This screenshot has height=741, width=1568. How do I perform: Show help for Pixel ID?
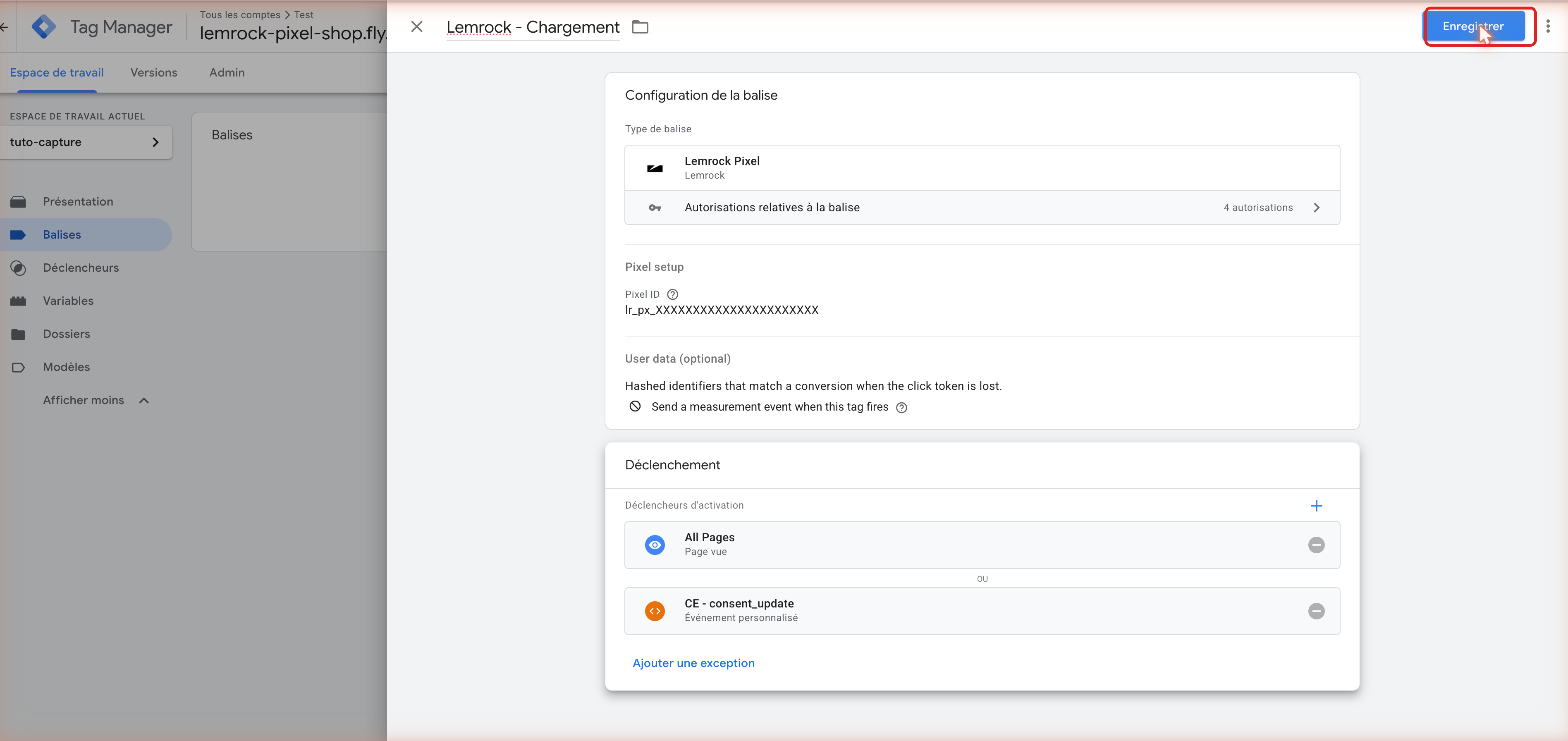coord(672,294)
